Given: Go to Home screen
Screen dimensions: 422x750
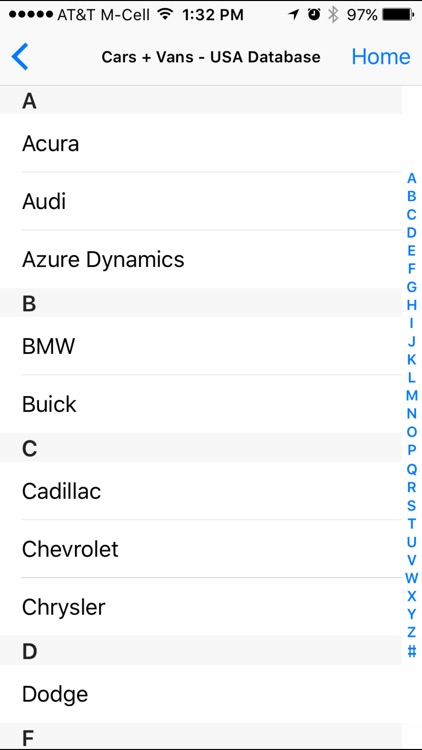Looking at the screenshot, I should coord(381,57).
